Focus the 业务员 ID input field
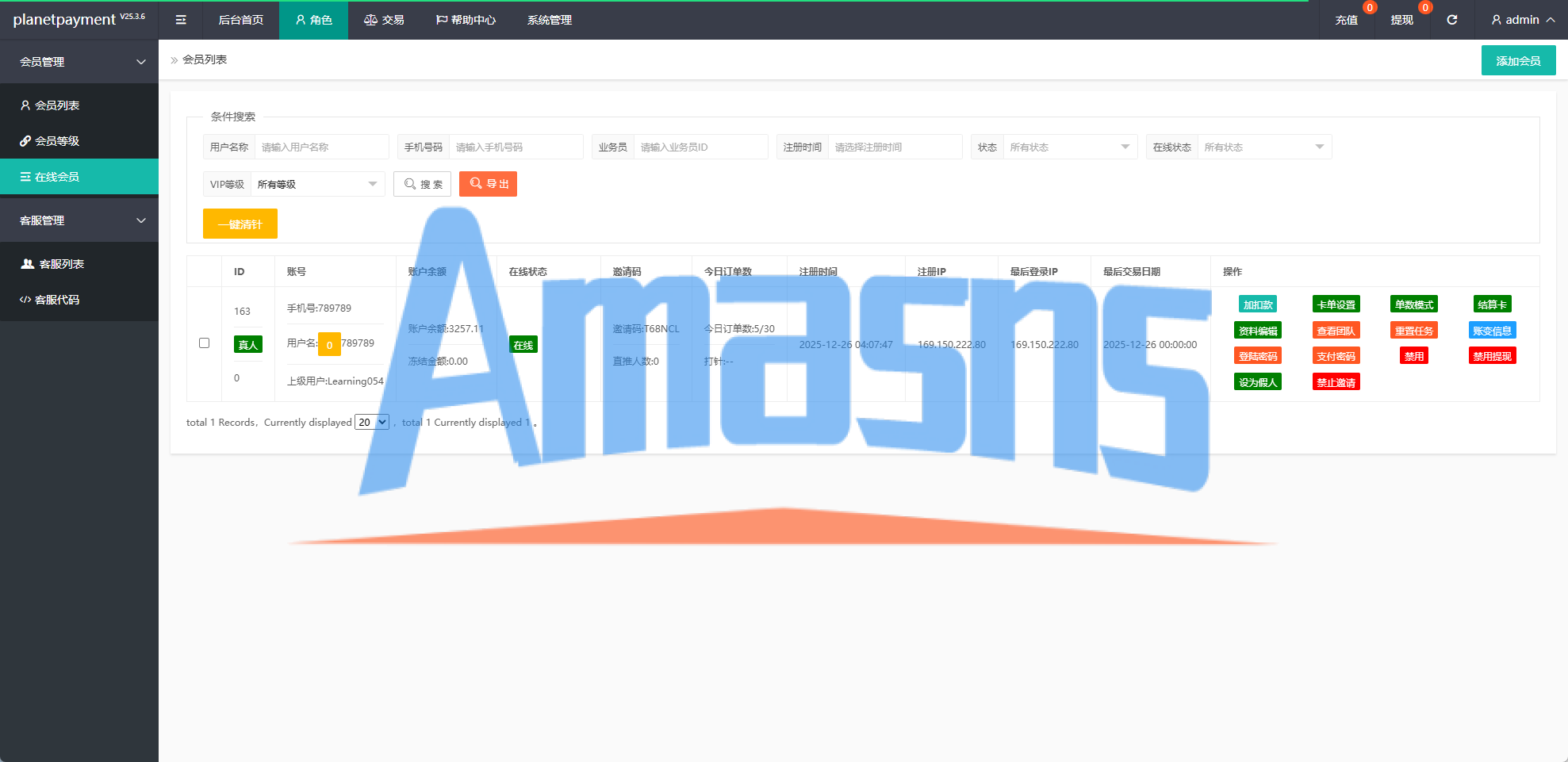 pyautogui.click(x=700, y=147)
